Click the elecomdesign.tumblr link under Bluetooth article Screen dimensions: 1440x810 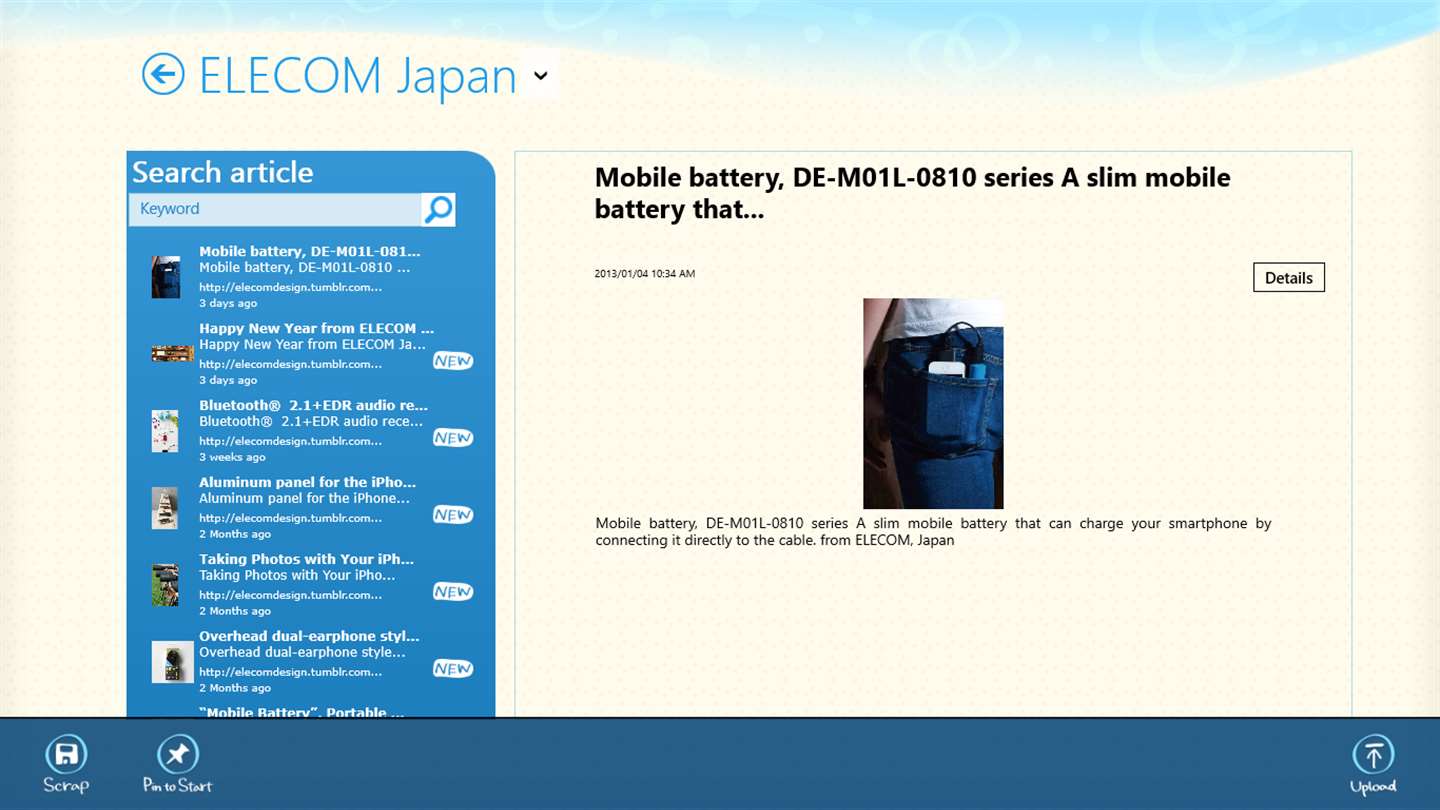point(291,441)
